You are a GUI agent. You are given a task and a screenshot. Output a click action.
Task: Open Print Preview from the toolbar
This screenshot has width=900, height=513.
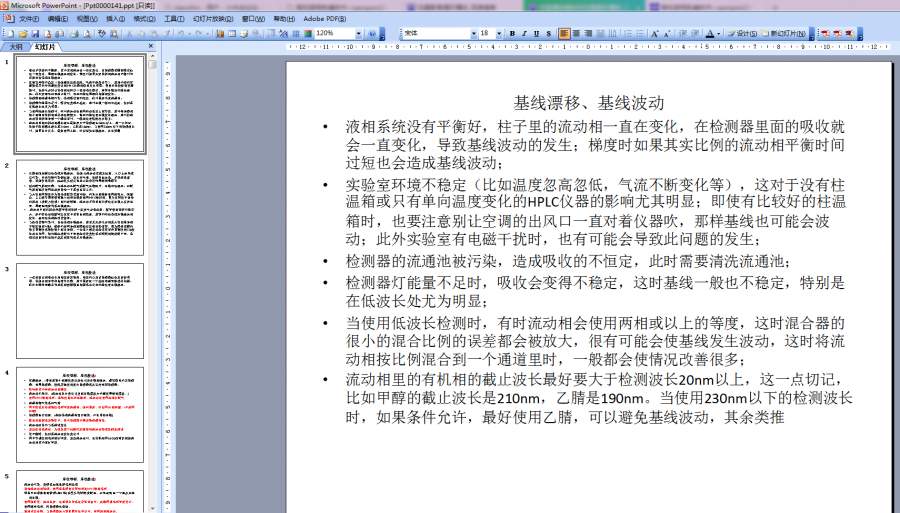tap(87, 34)
